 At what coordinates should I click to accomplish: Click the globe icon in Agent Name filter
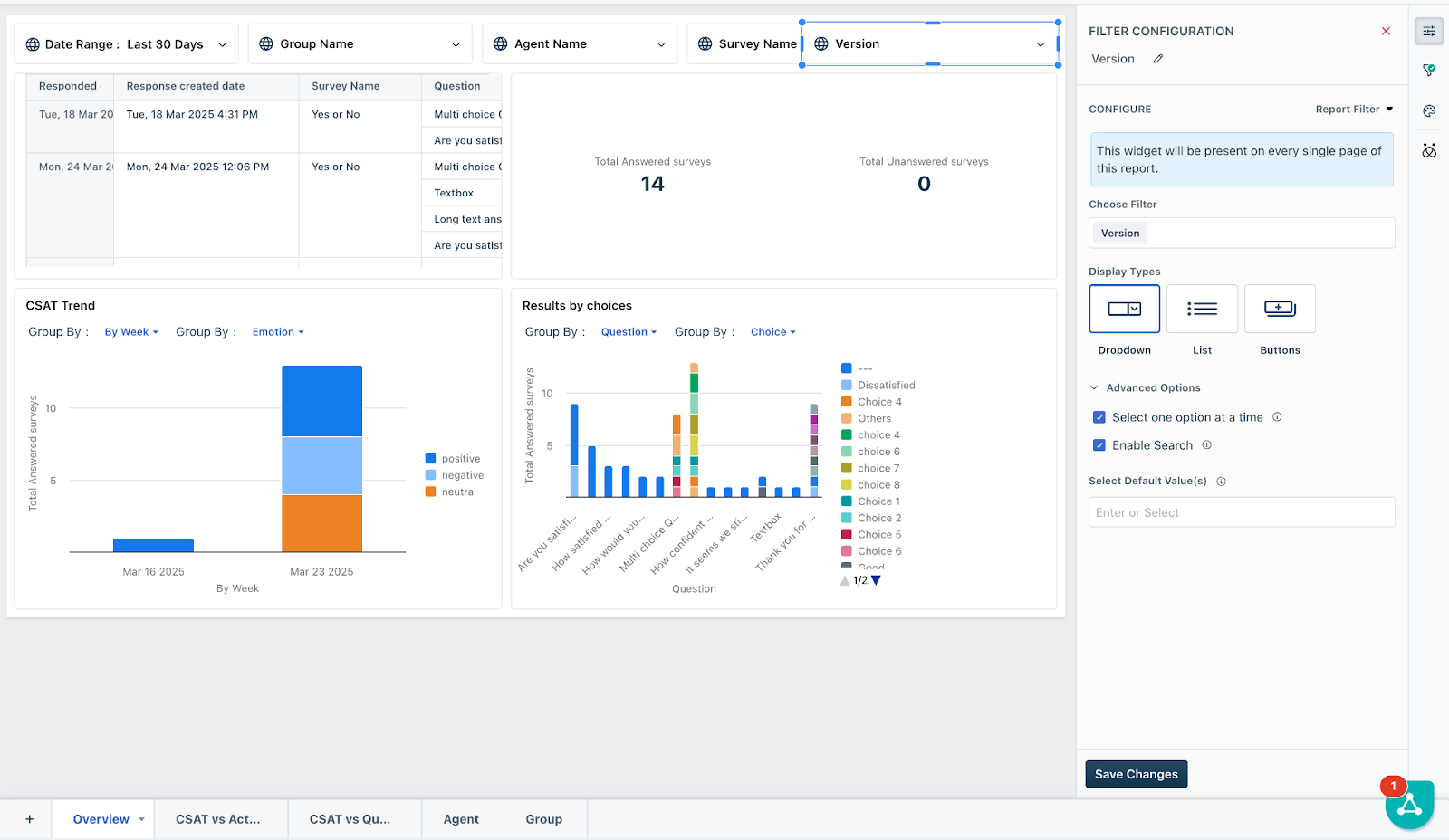tap(500, 43)
